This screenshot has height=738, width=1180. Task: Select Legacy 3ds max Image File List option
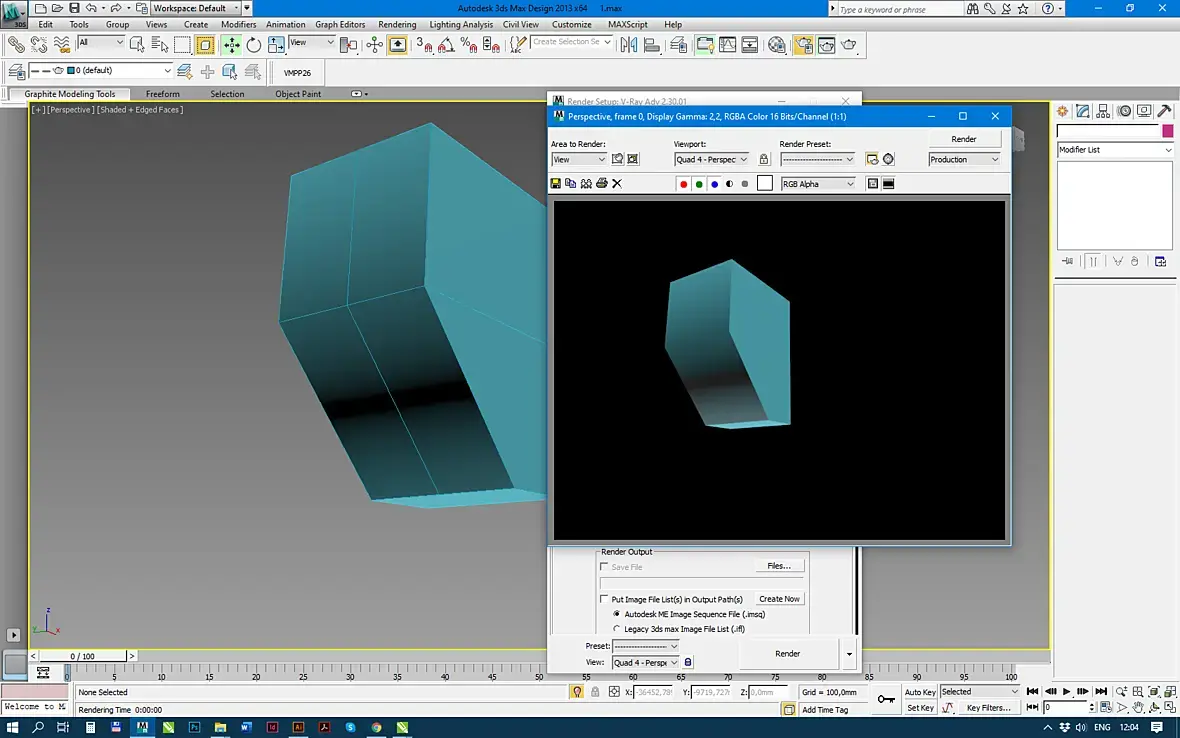(x=617, y=629)
